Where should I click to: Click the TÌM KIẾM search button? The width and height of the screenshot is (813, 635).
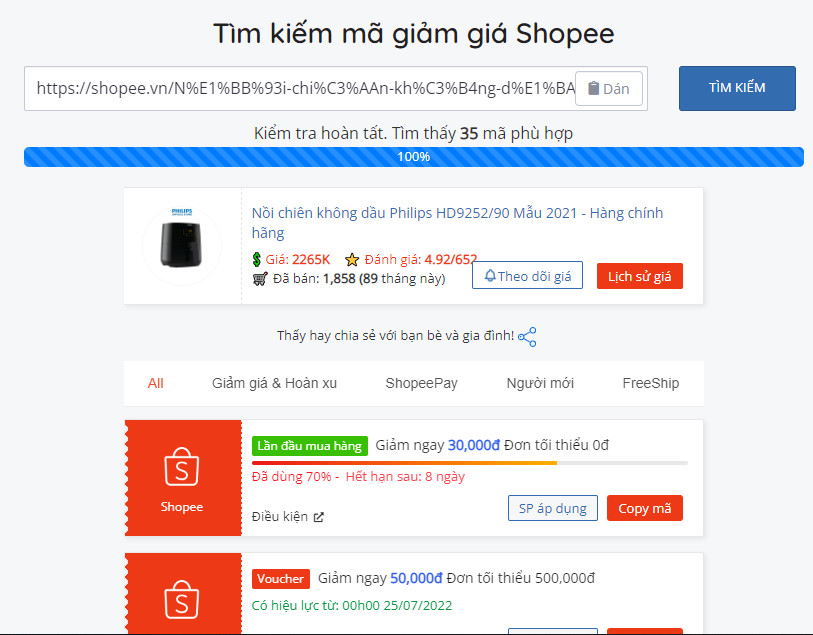pyautogui.click(x=737, y=88)
